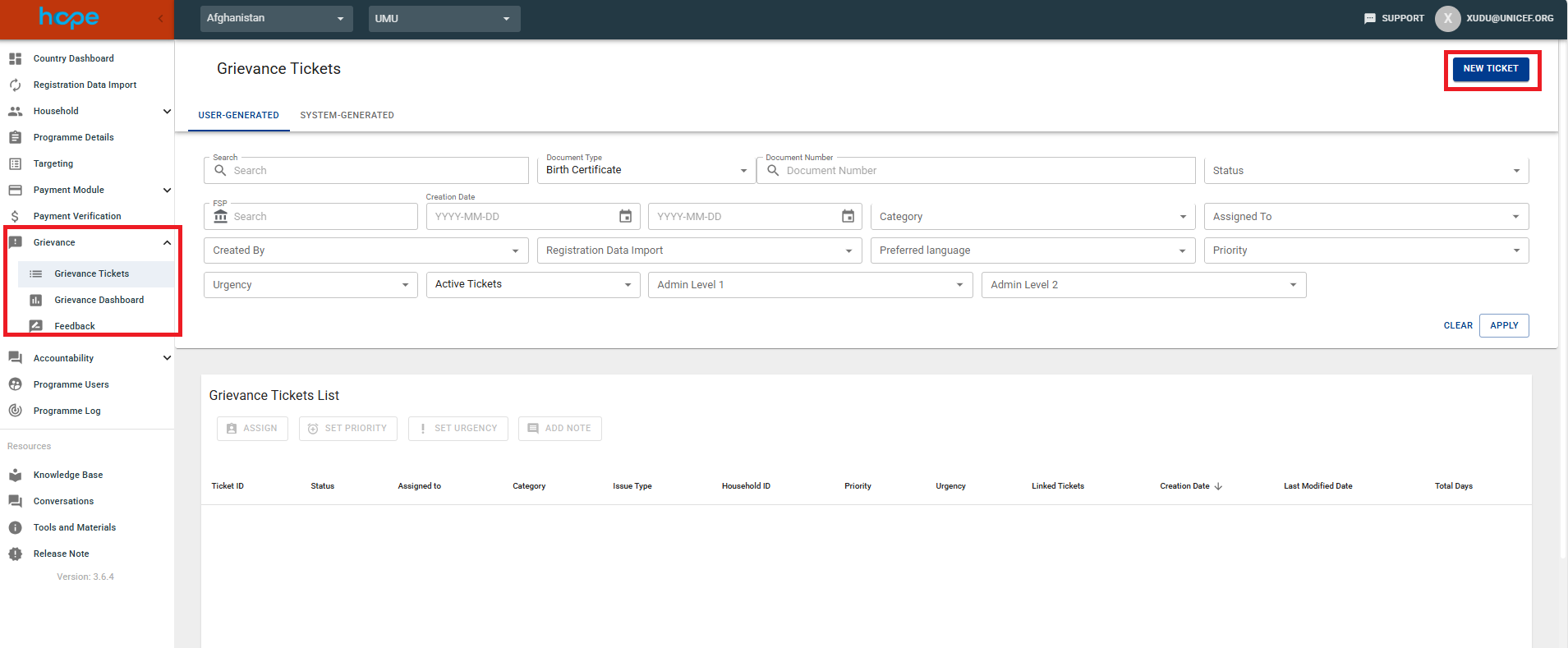Click the Document Number input field

pos(986,171)
